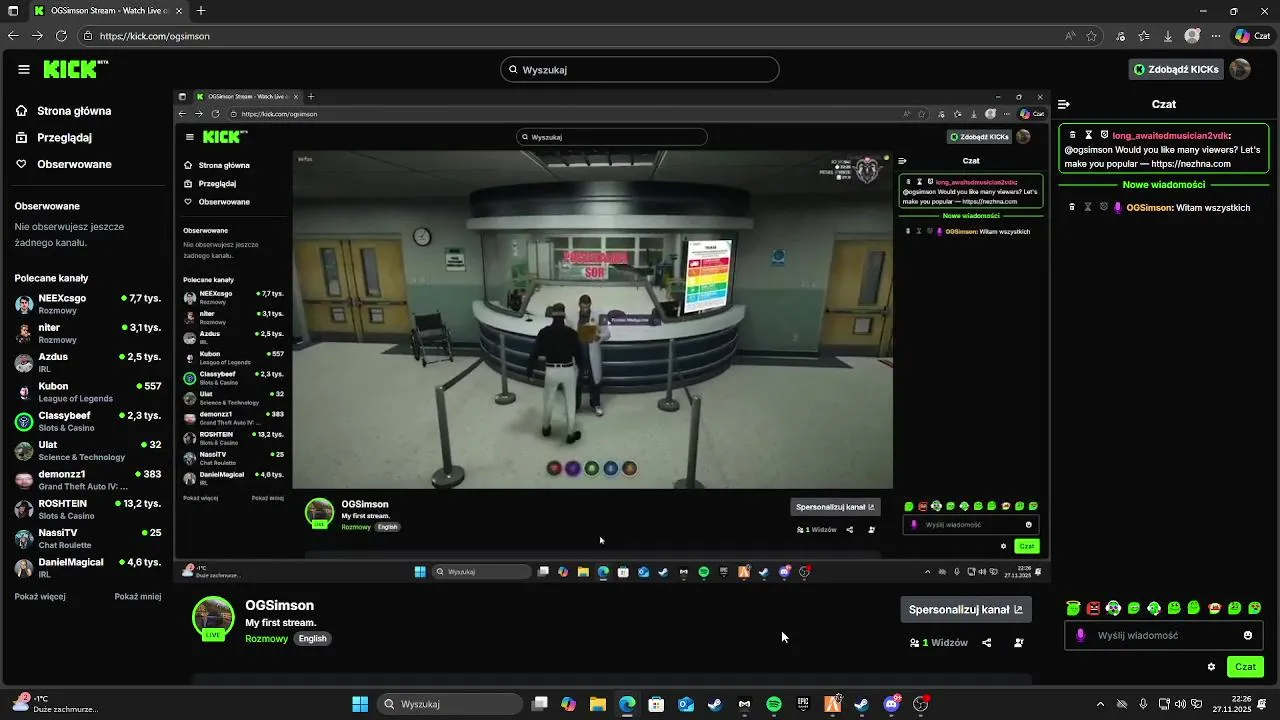
Task: Open the Kick hamburger menu
Action: click(x=24, y=69)
